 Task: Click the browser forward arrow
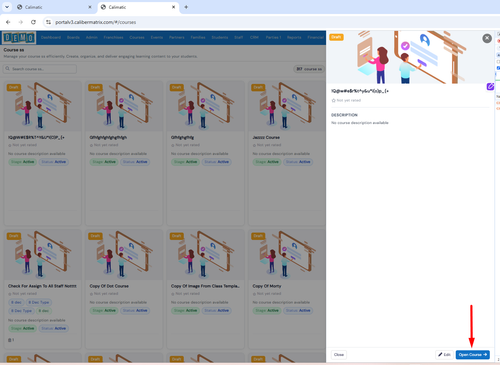click(x=21, y=22)
